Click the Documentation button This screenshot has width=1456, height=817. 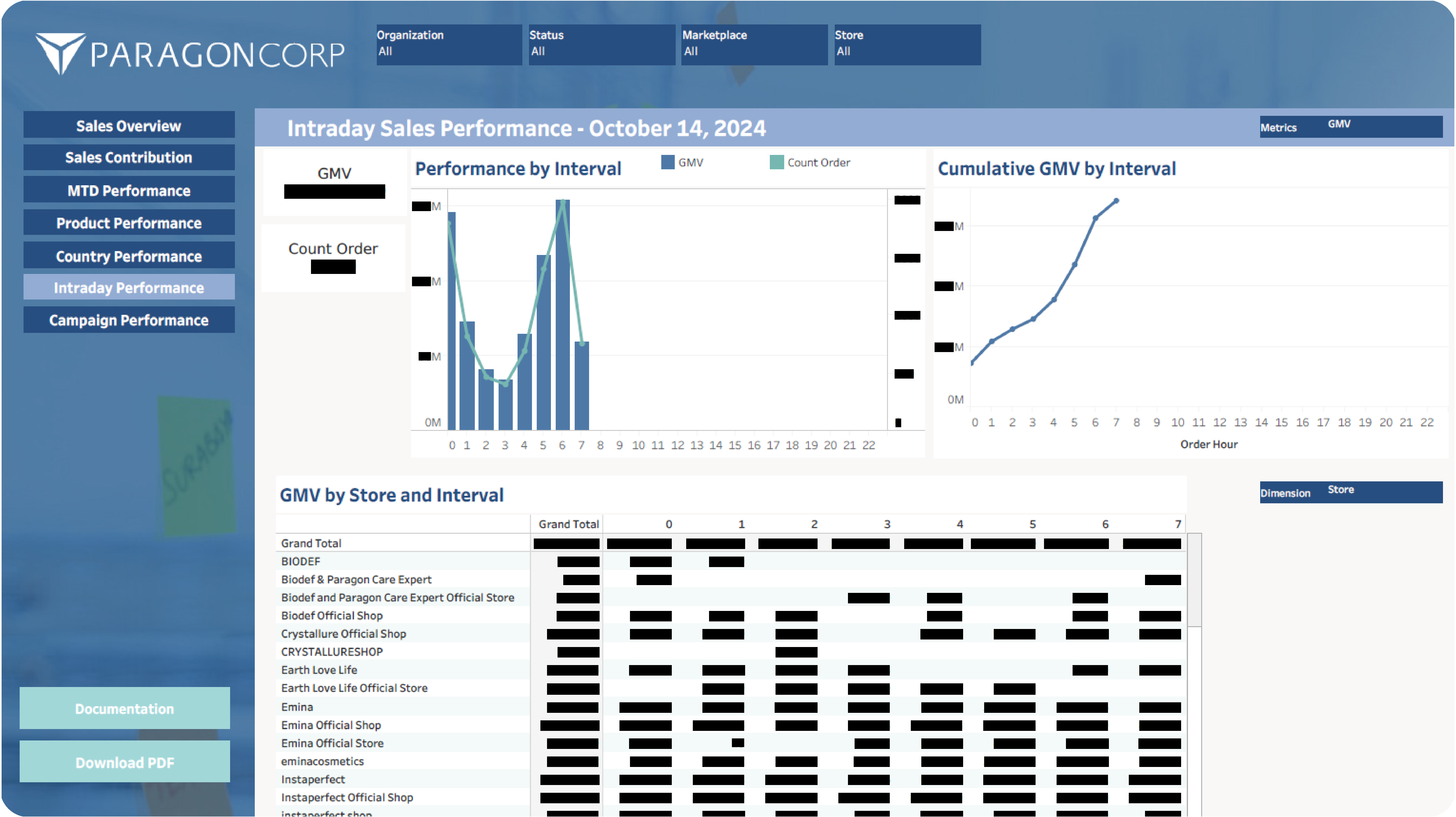[125, 708]
